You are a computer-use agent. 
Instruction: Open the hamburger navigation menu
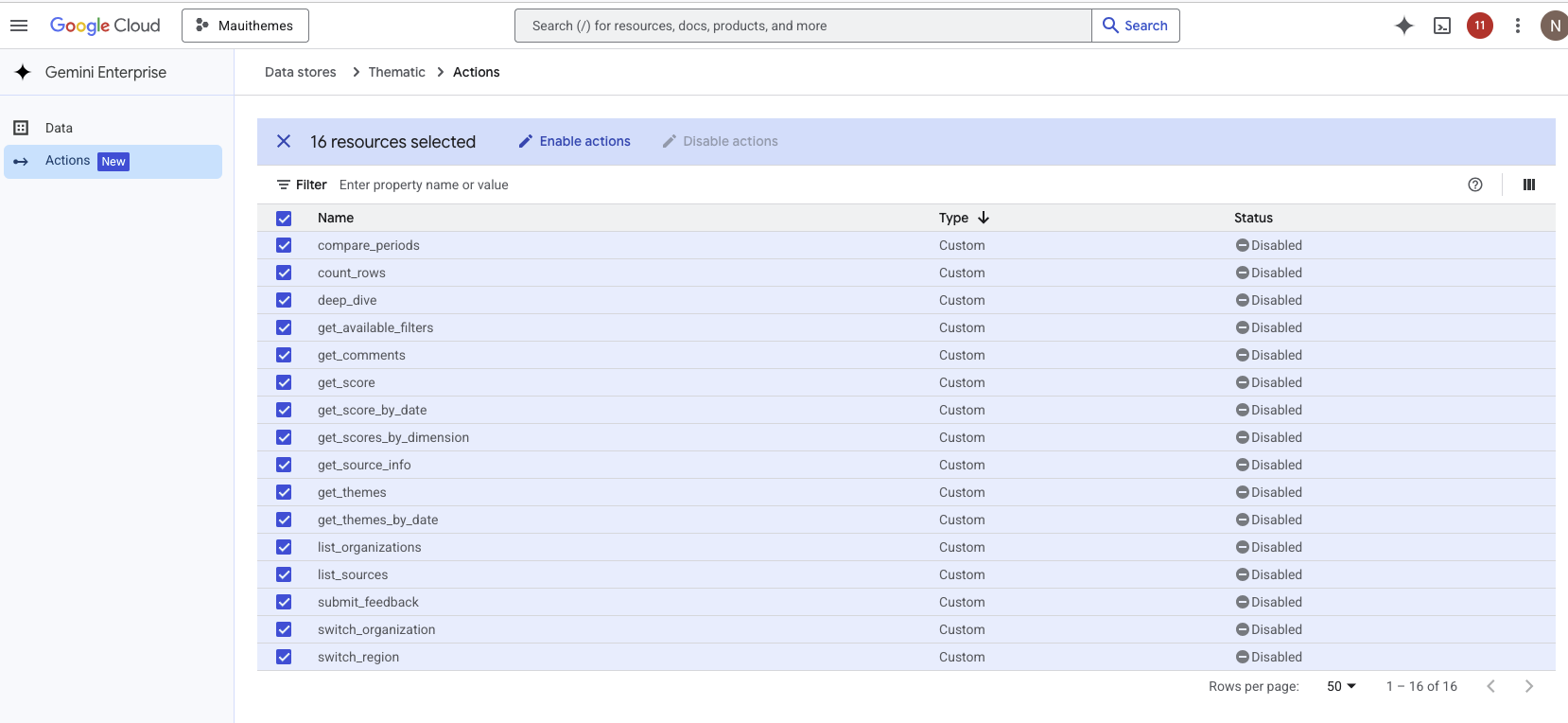19,26
